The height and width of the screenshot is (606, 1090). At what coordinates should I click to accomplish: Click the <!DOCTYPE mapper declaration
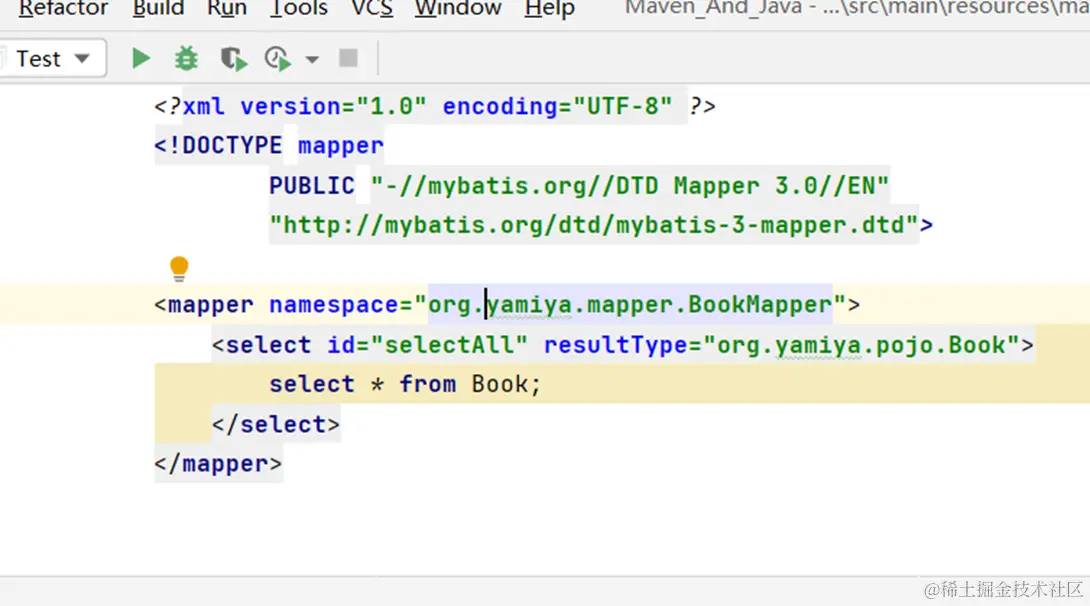(269, 145)
